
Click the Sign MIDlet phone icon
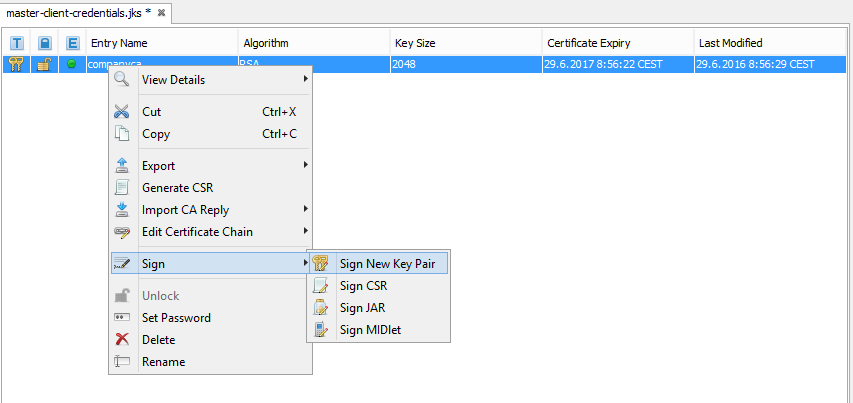tap(320, 330)
